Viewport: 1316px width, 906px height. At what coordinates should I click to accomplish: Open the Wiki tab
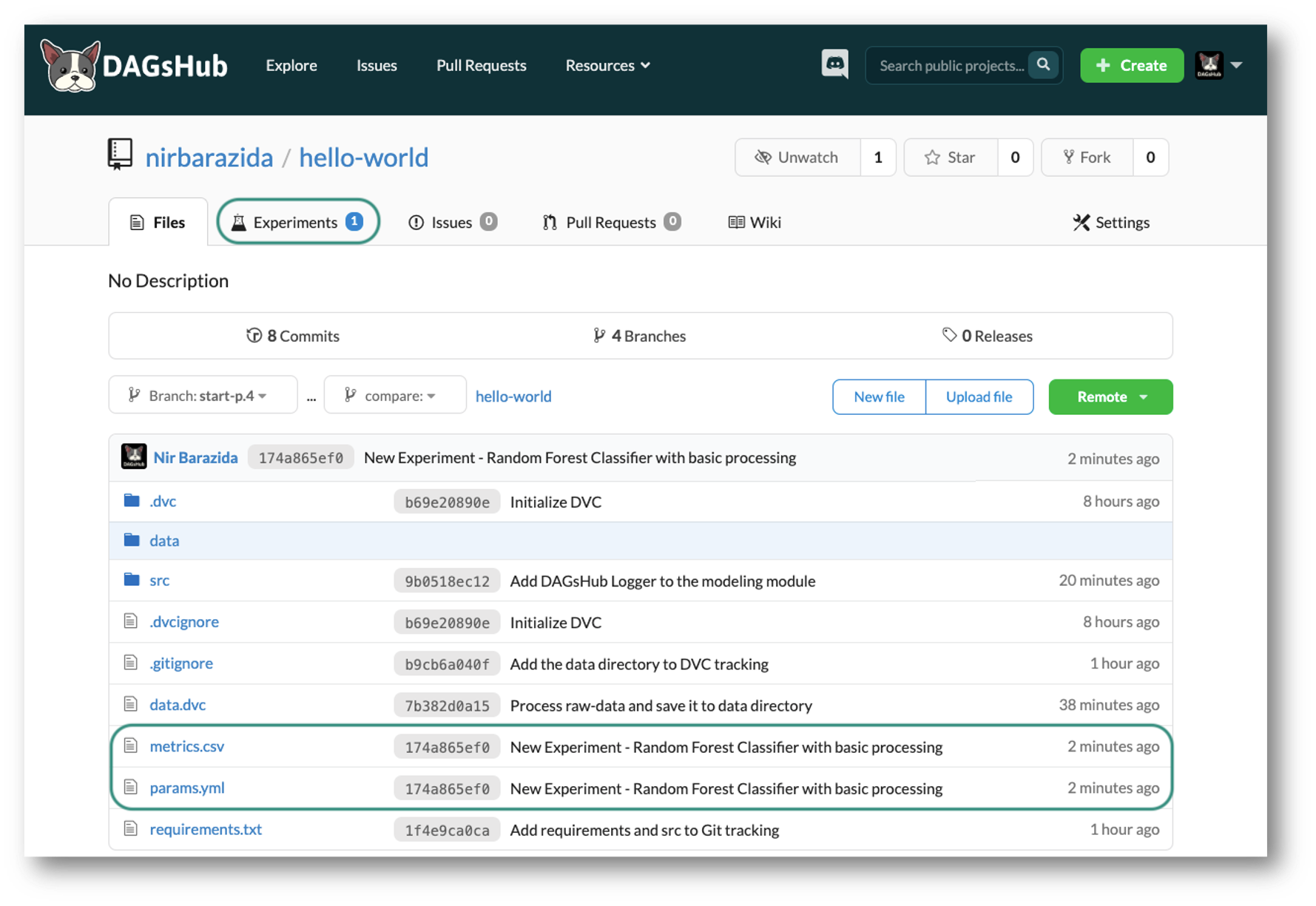(x=755, y=223)
